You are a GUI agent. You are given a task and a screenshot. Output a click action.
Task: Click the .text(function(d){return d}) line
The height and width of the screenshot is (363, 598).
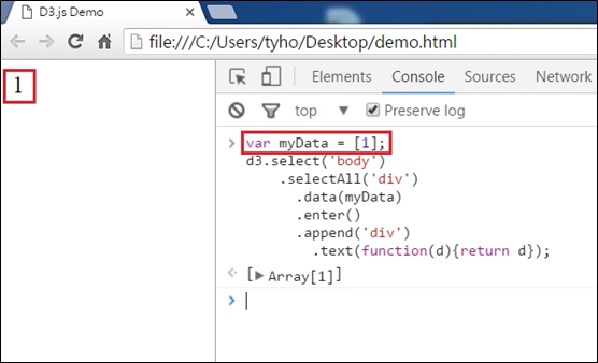431,251
